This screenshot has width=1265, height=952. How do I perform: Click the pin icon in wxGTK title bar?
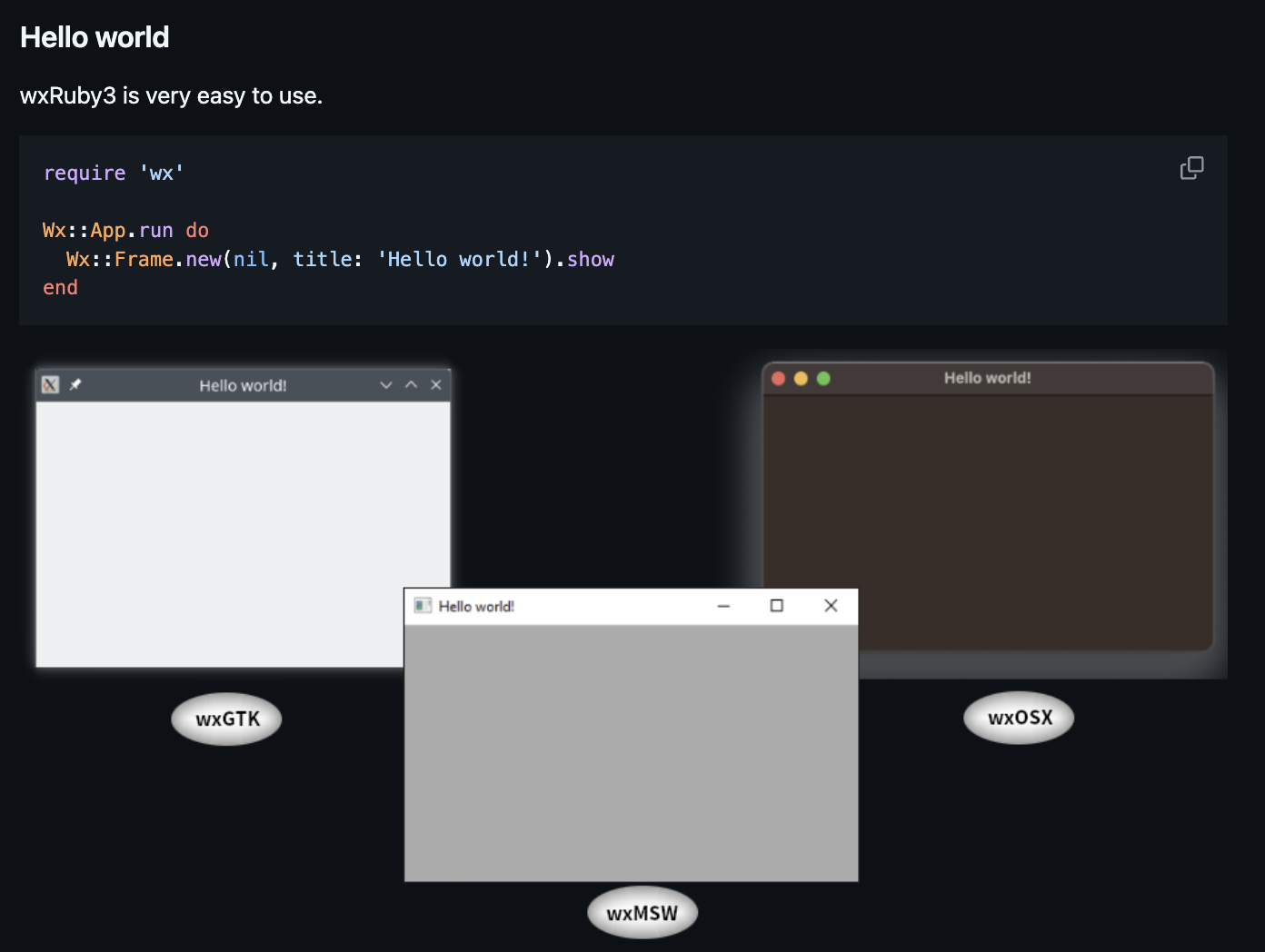coord(75,385)
